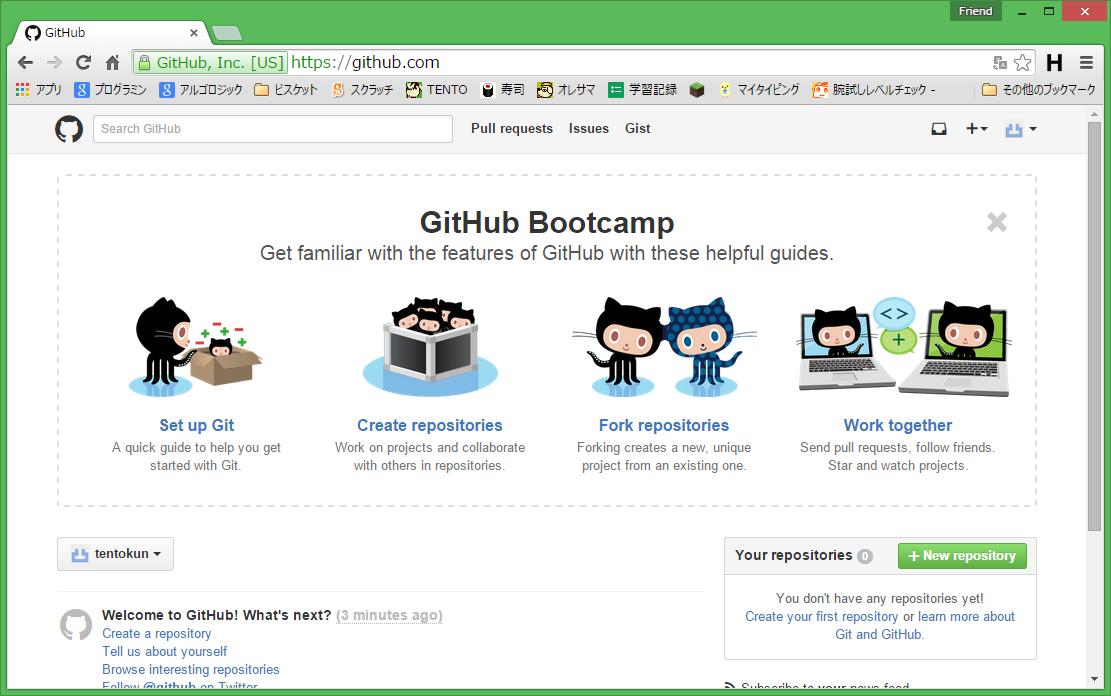Click the 寿司 bookmark icon
This screenshot has width=1111, height=696.
point(487,89)
